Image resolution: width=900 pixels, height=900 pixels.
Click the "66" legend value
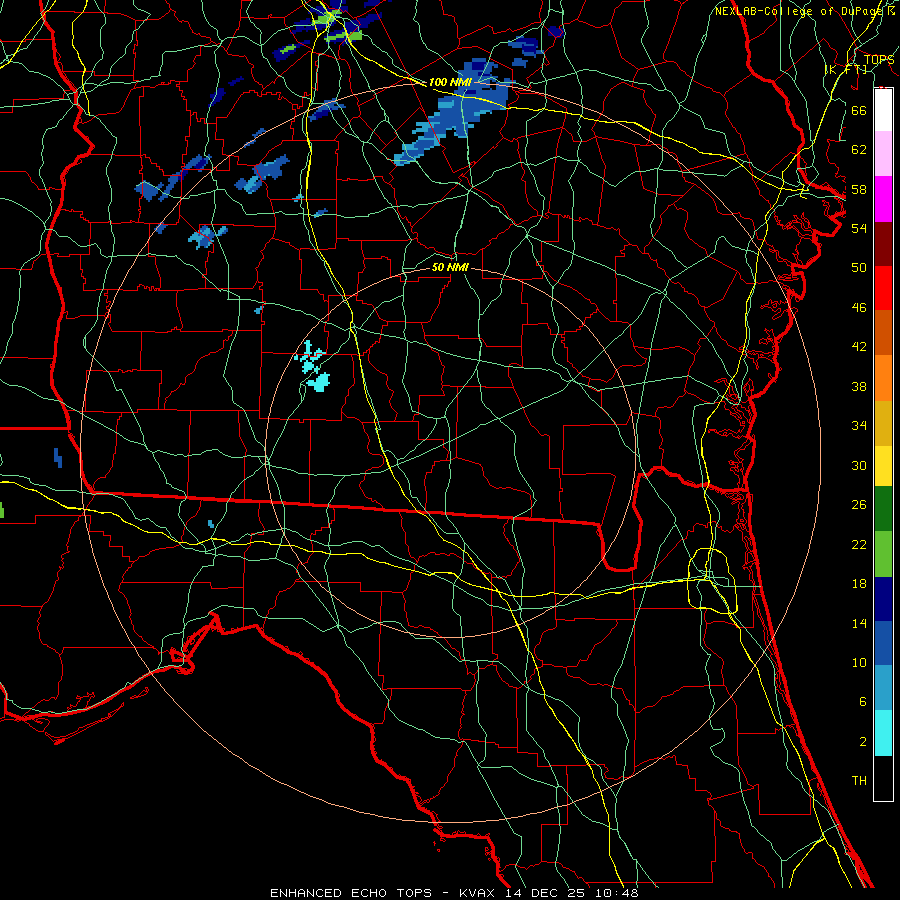859,110
